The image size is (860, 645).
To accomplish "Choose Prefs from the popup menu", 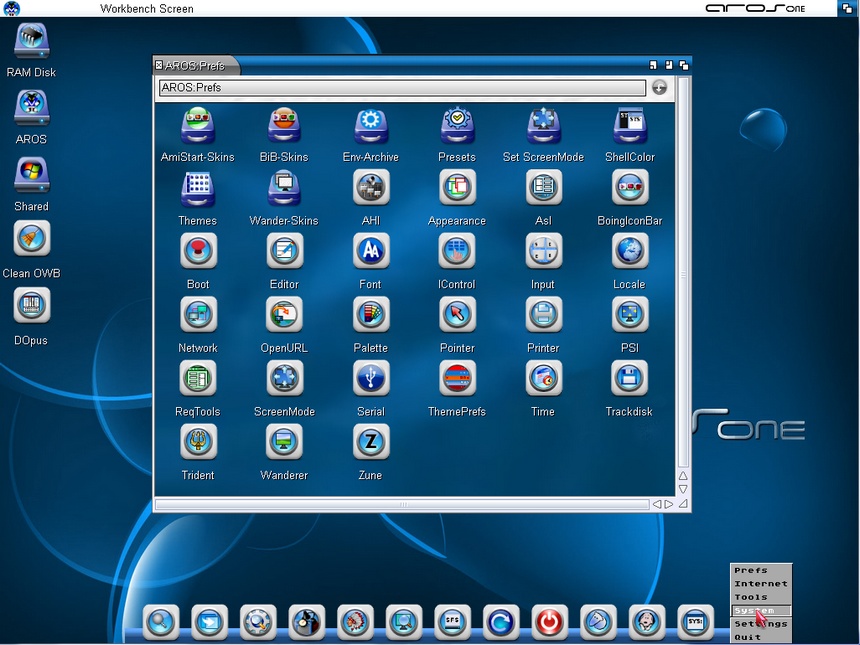I will 751,571.
